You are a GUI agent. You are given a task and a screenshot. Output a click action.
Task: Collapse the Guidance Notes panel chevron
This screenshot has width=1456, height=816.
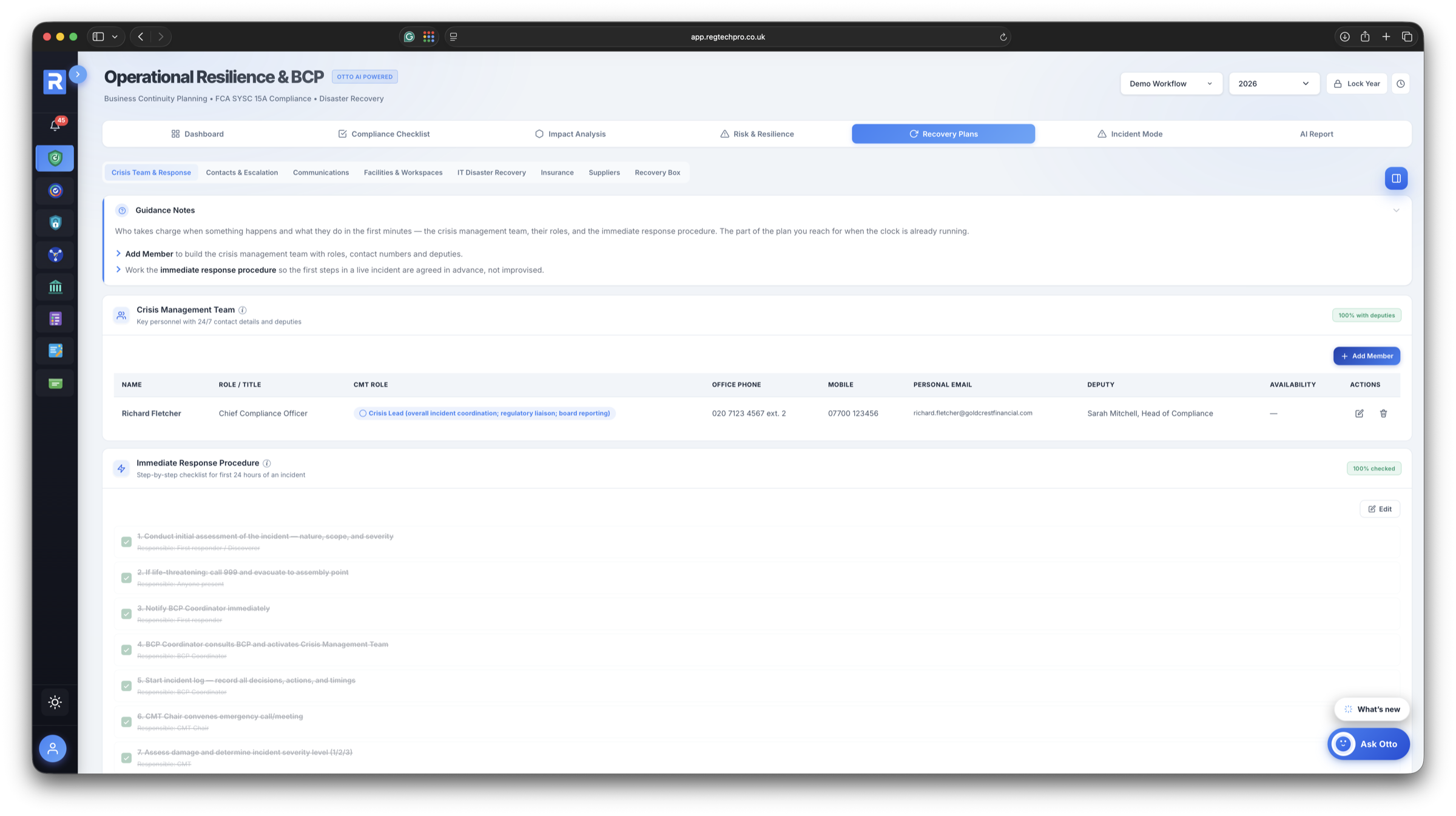pyautogui.click(x=1396, y=211)
